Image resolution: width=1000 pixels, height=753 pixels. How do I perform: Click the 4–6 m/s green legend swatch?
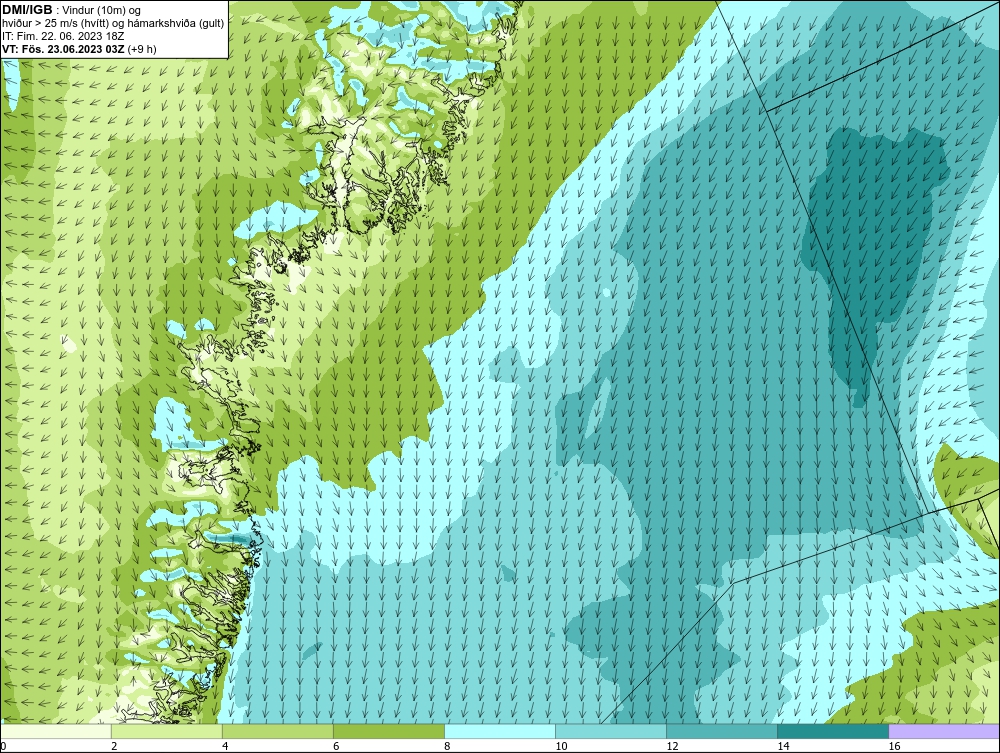pos(278,731)
